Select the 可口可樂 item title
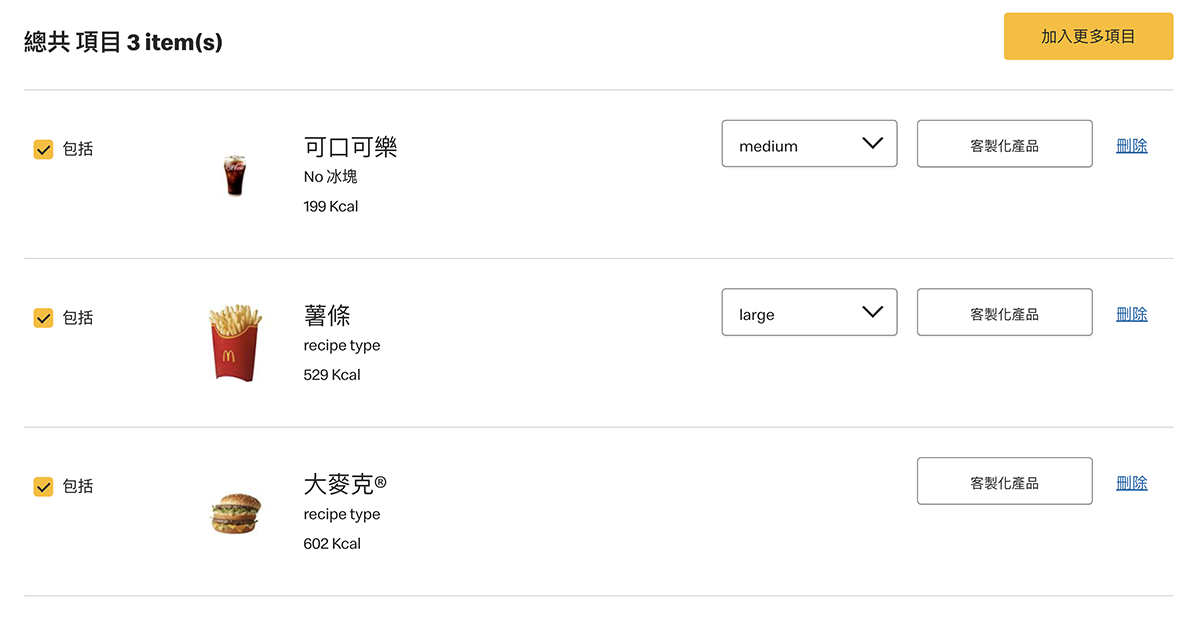This screenshot has width=1200, height=630. (x=351, y=147)
